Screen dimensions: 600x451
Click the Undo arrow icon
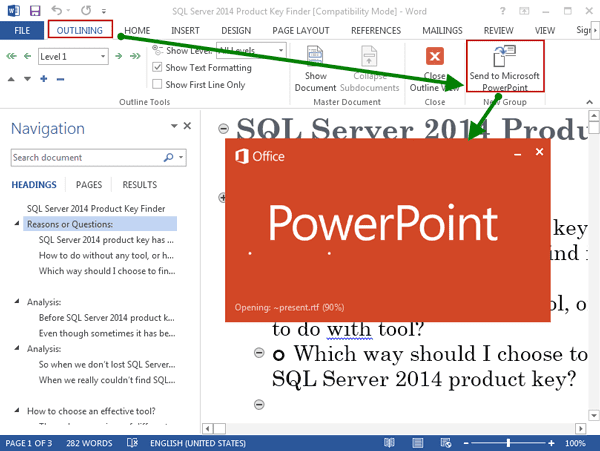coord(57,10)
